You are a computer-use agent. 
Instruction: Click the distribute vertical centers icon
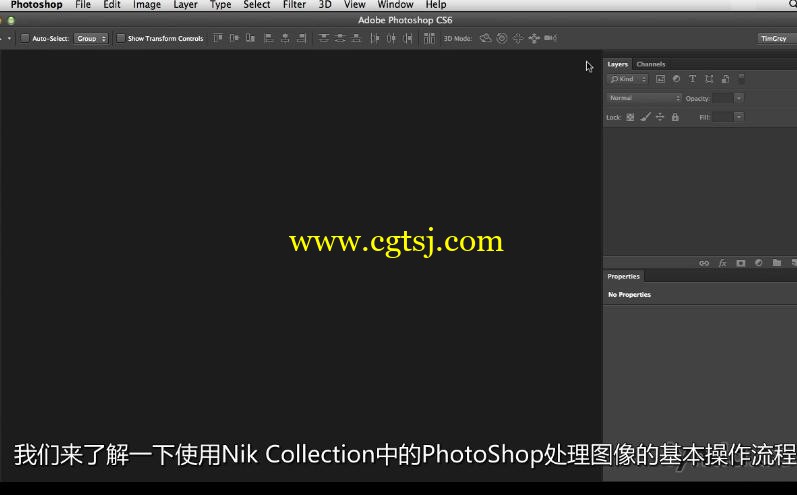click(x=340, y=38)
